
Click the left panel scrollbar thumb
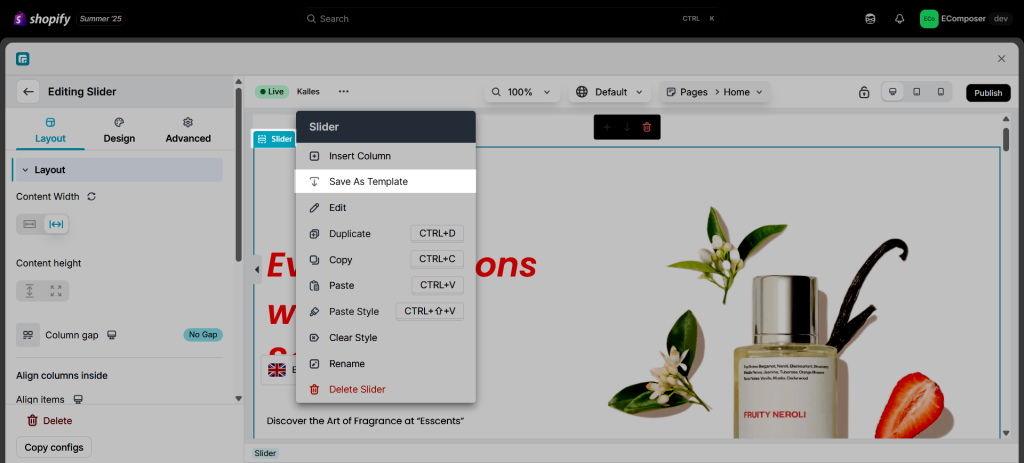[x=238, y=175]
